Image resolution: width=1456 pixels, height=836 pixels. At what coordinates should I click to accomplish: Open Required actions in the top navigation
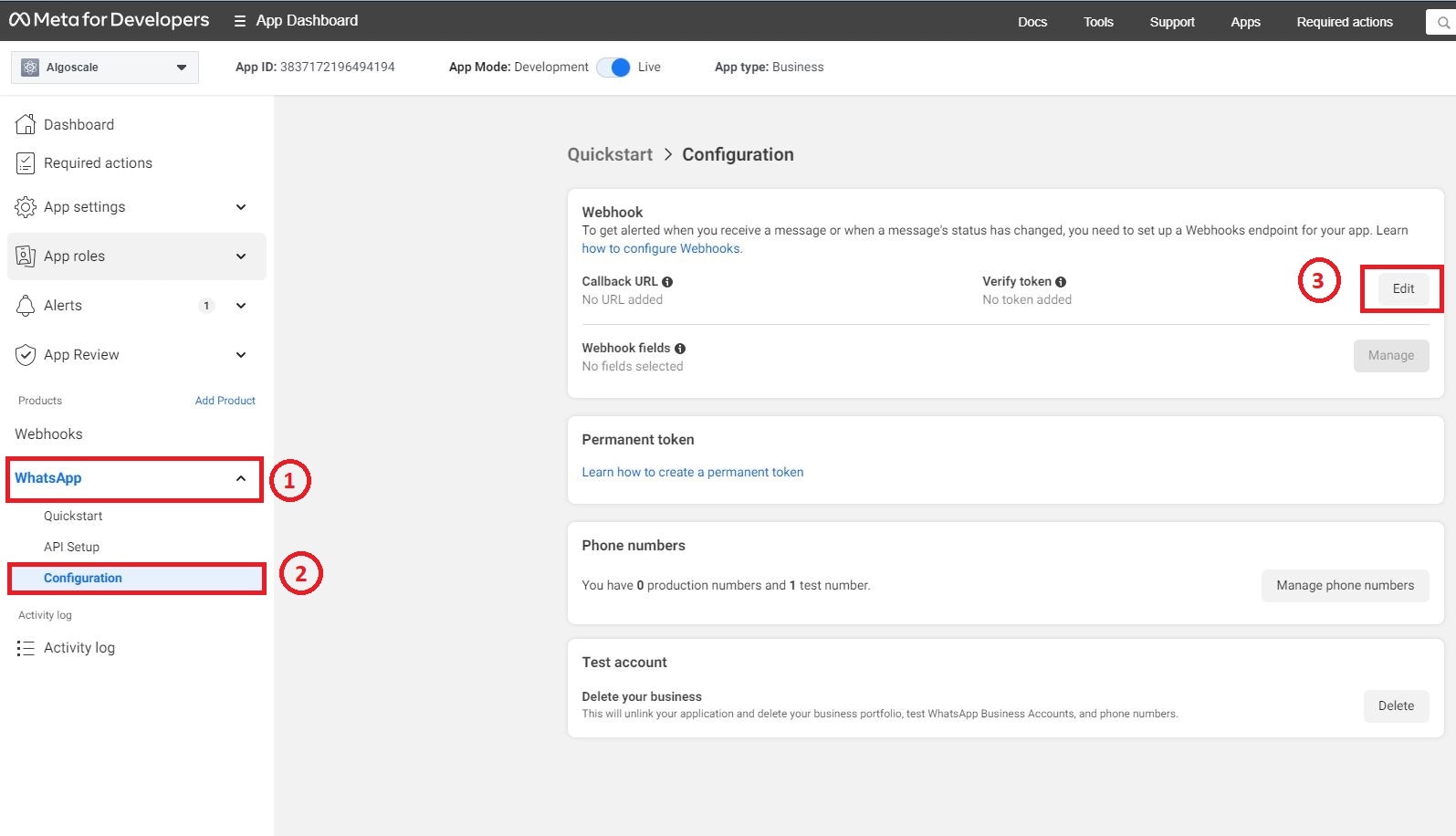[x=1345, y=22]
